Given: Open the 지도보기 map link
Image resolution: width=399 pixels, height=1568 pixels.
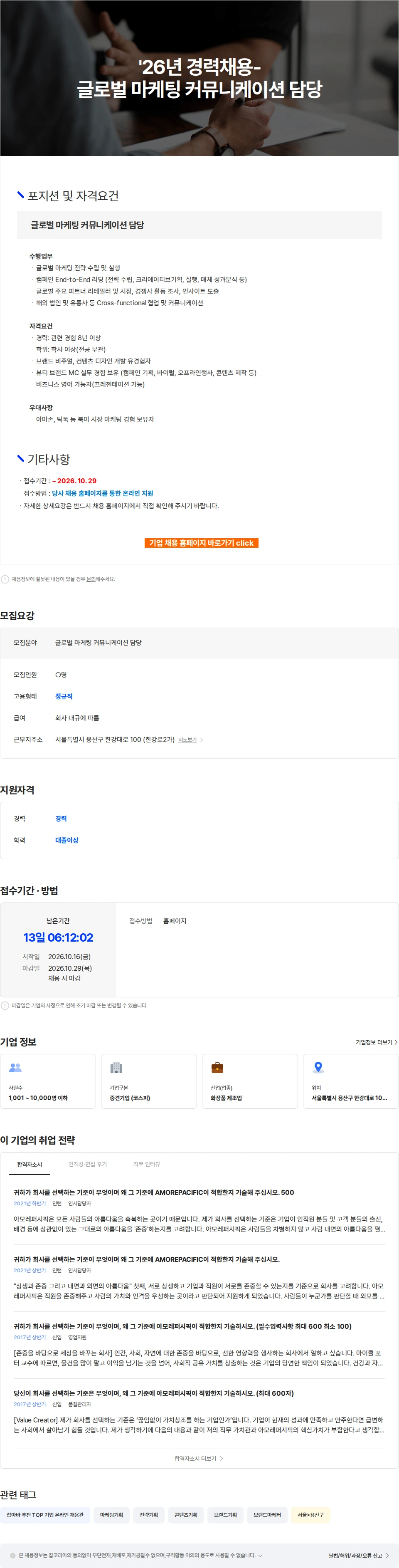Looking at the screenshot, I should (187, 739).
